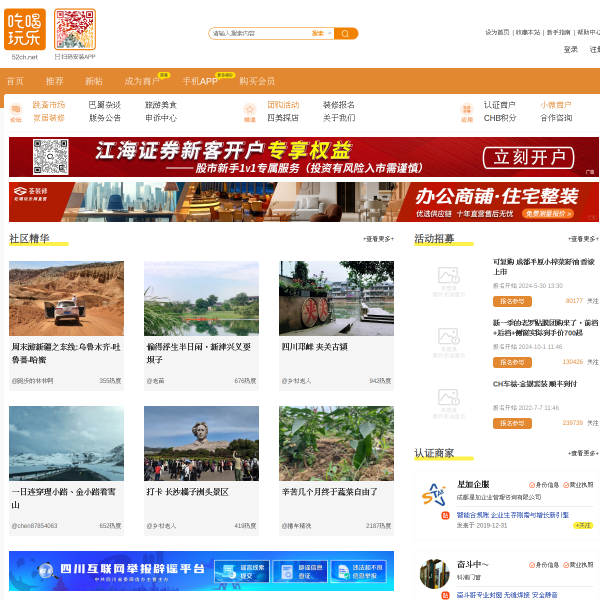The height and width of the screenshot is (600, 600).
Task: Open the 装修报名 channel link
Action: pos(339,105)
